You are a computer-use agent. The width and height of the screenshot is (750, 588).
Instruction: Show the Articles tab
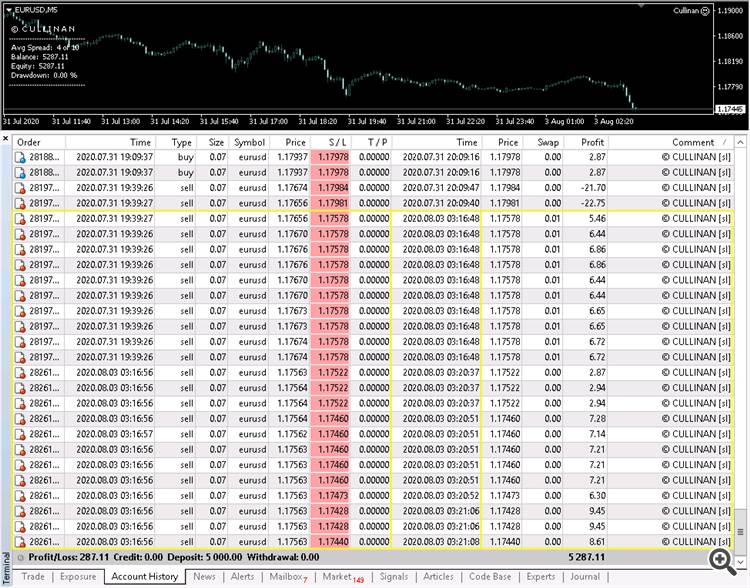coord(438,577)
